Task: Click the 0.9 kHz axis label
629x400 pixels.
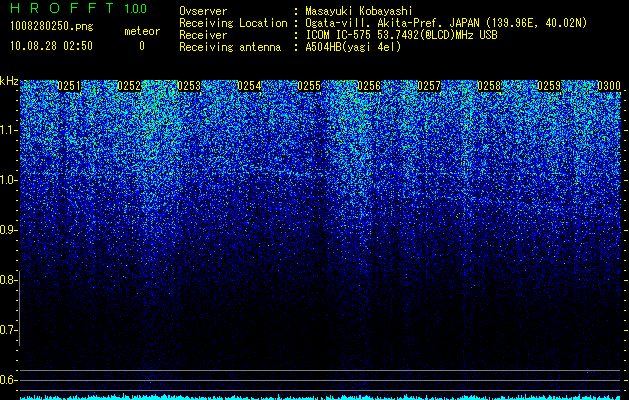Action: (x=9, y=230)
